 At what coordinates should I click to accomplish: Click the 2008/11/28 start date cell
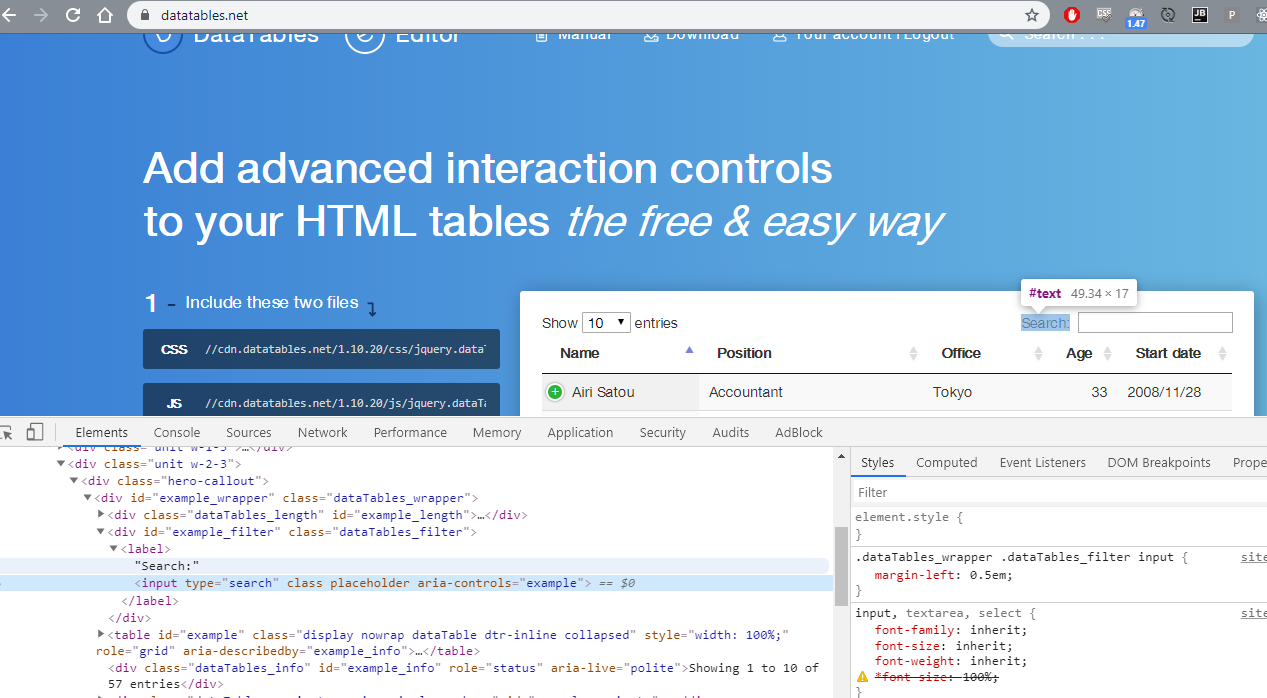[1165, 392]
